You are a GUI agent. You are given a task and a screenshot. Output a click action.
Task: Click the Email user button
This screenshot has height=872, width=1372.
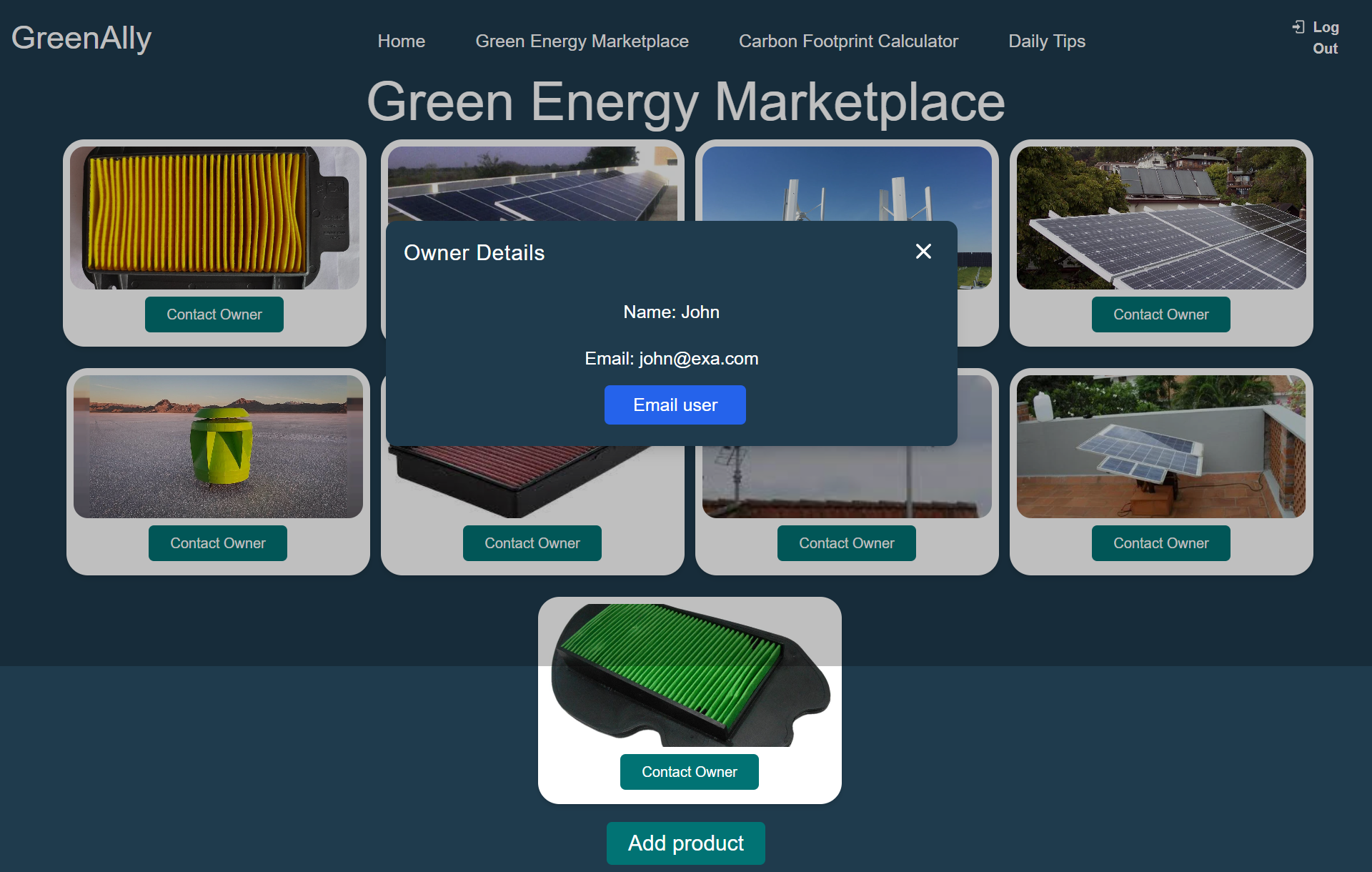(675, 405)
